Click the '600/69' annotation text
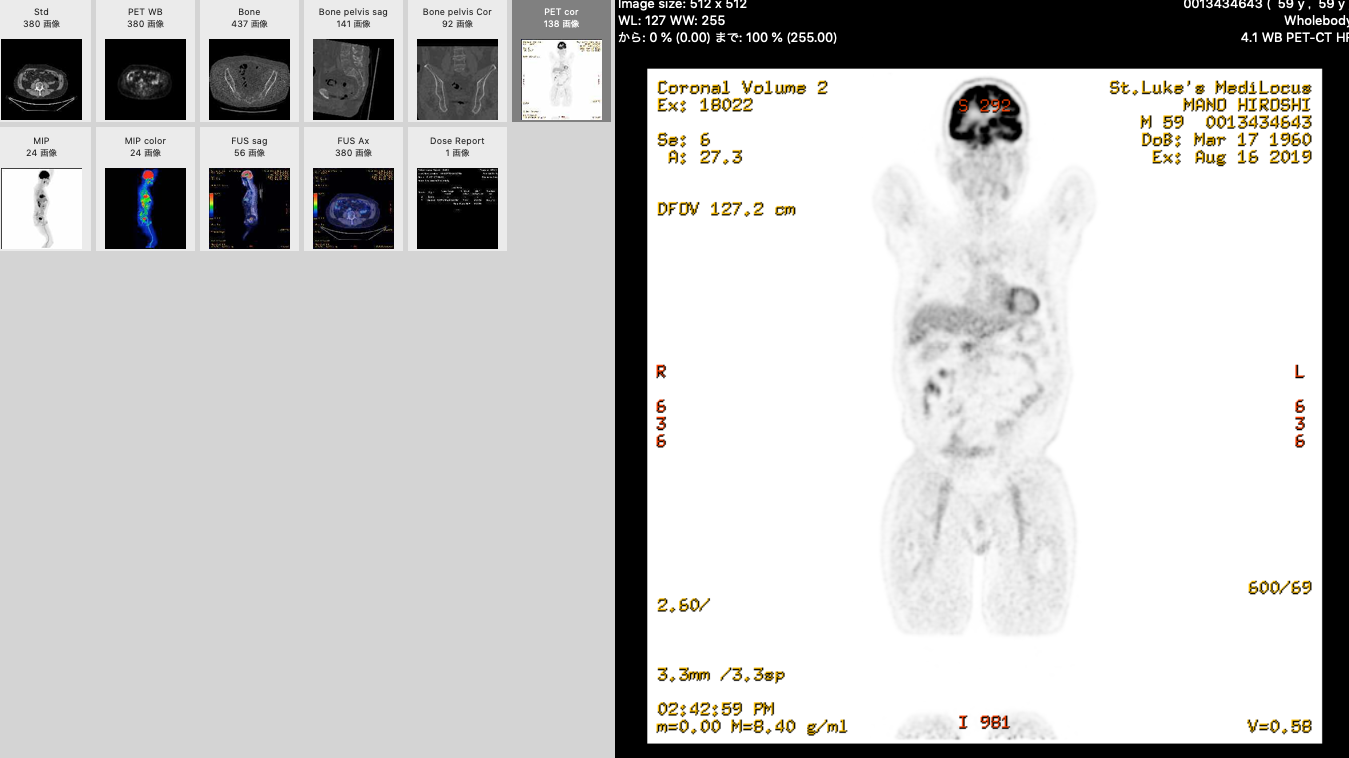Image resolution: width=1349 pixels, height=758 pixels. [x=1279, y=588]
